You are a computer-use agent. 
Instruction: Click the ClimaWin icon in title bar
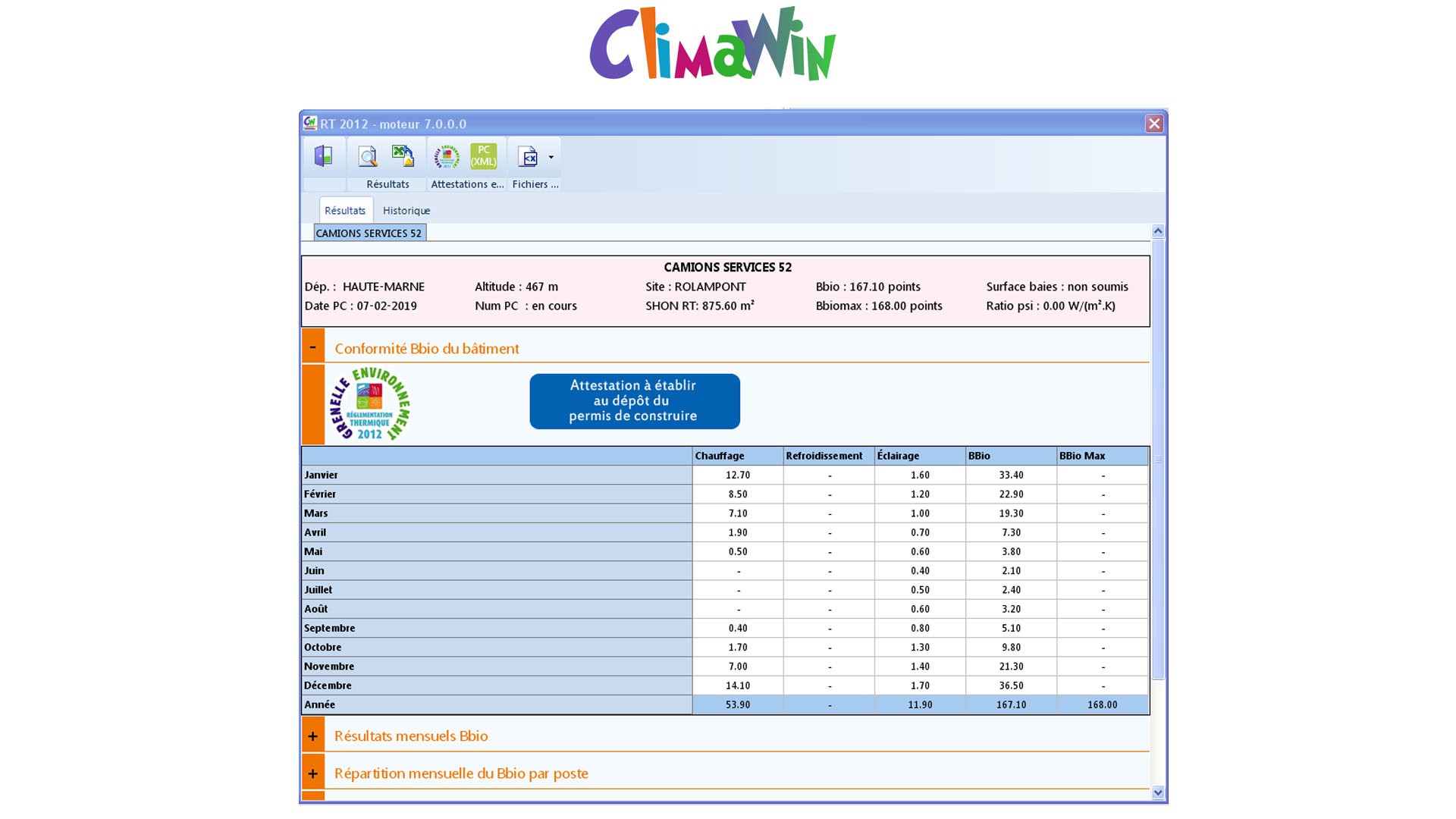point(310,123)
